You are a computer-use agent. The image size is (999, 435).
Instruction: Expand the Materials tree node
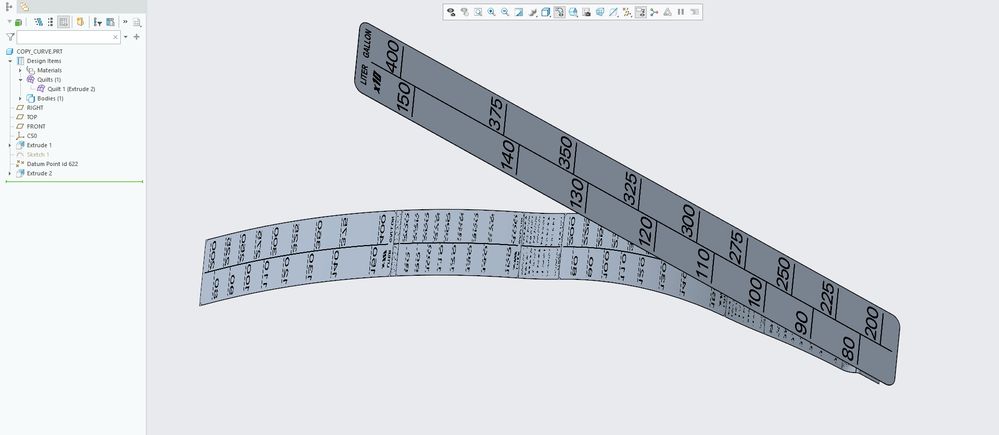click(21, 70)
